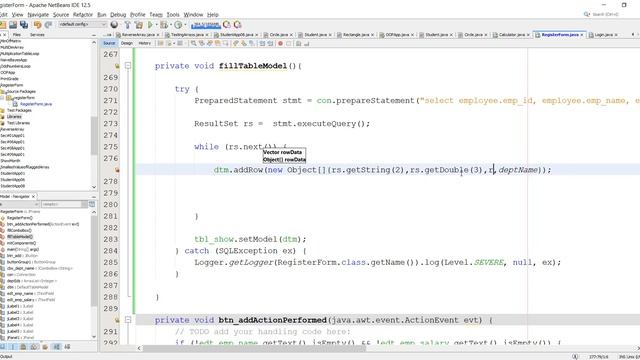Image resolution: width=640 pixels, height=360 pixels.
Task: Switch to the Design view button
Action: pyautogui.click(x=127, y=43)
